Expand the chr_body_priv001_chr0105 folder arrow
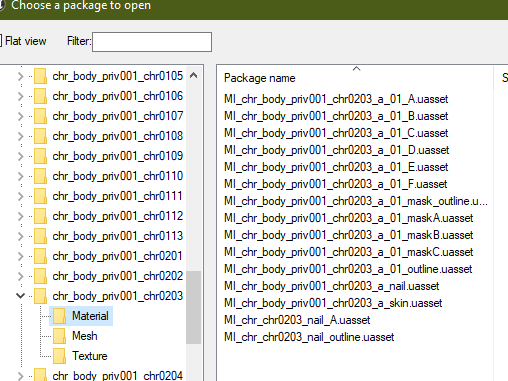 pos(21,76)
